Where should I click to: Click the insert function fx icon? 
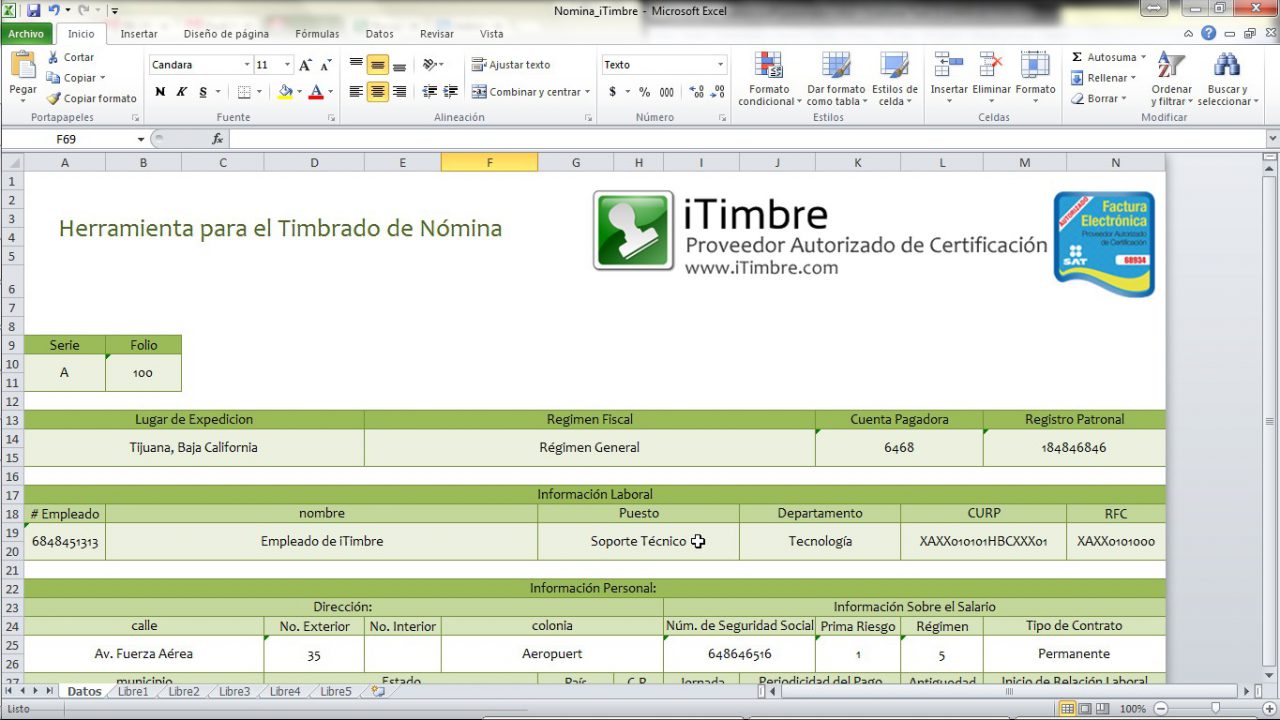pos(217,139)
